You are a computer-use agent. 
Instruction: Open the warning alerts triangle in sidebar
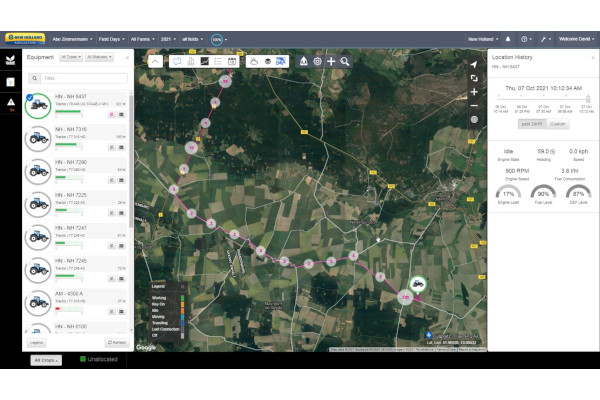point(11,102)
